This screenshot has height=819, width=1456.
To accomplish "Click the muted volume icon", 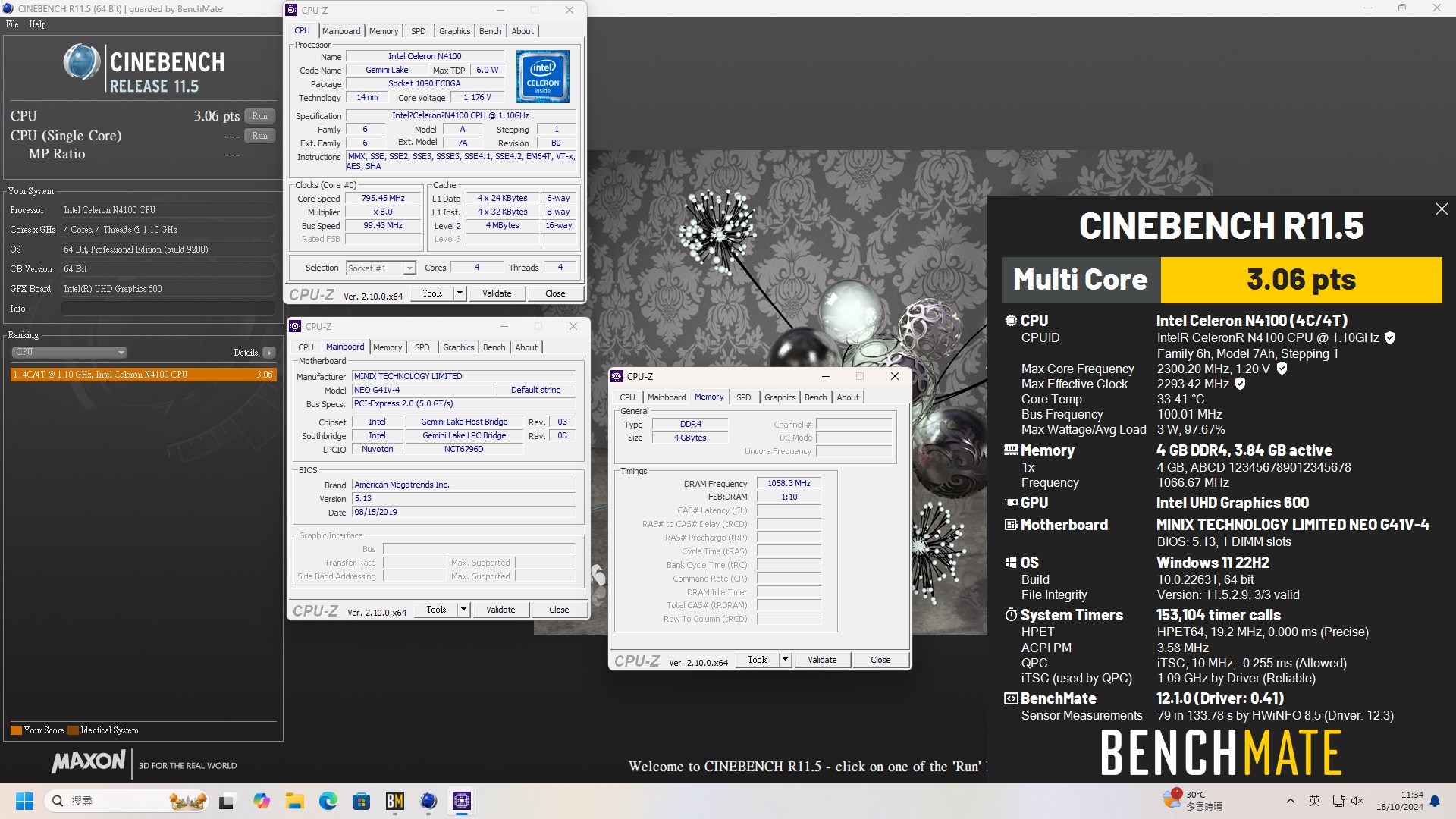I will pyautogui.click(x=1357, y=801).
